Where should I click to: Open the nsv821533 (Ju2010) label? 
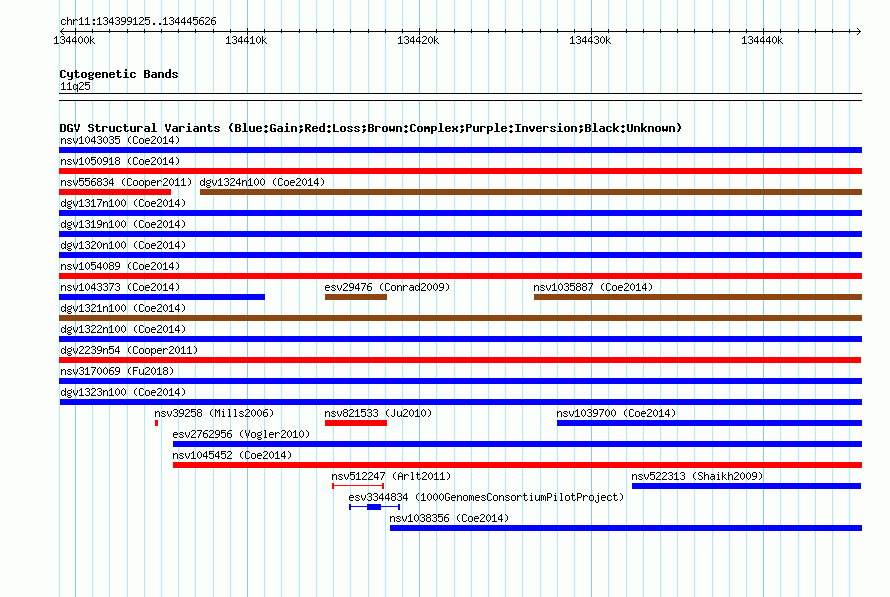378,413
